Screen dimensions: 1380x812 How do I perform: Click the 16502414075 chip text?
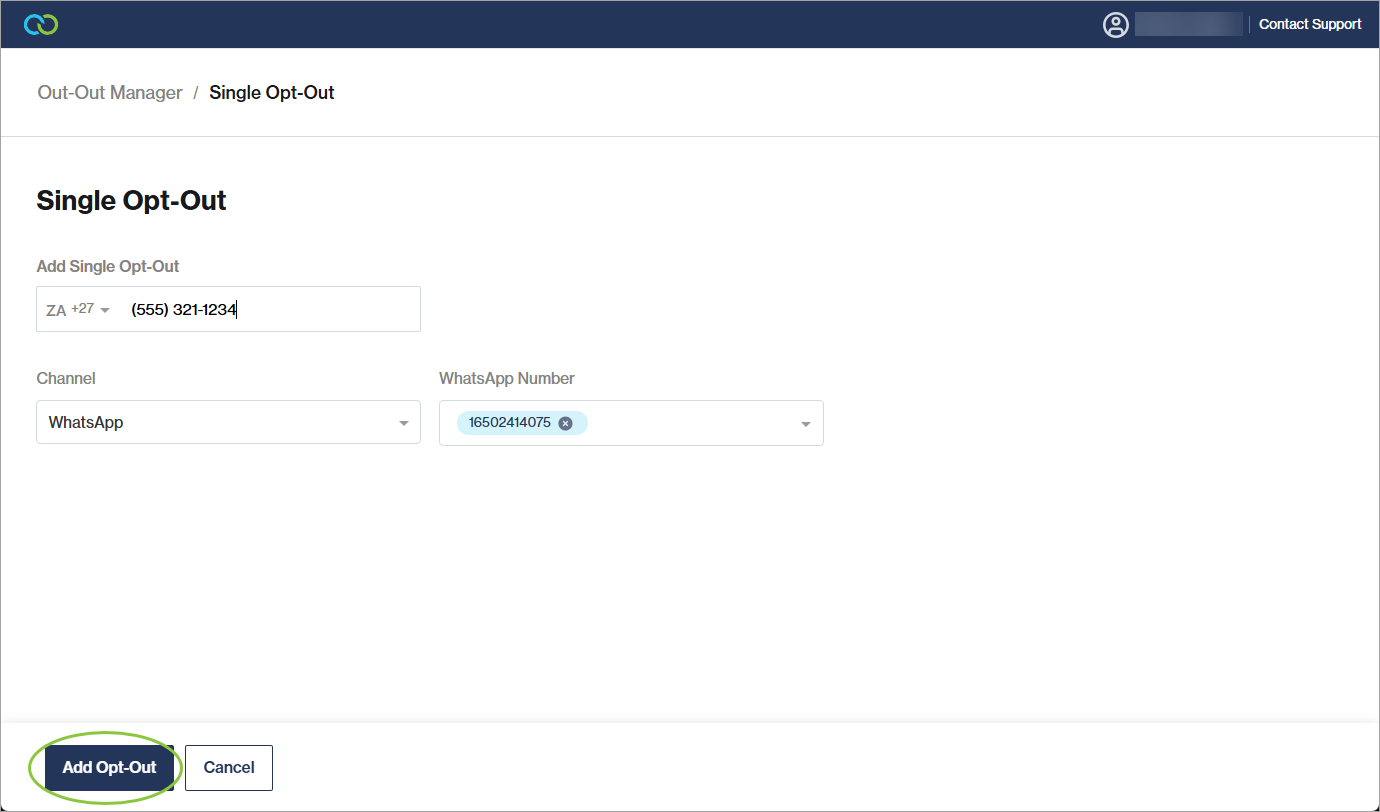pos(509,423)
